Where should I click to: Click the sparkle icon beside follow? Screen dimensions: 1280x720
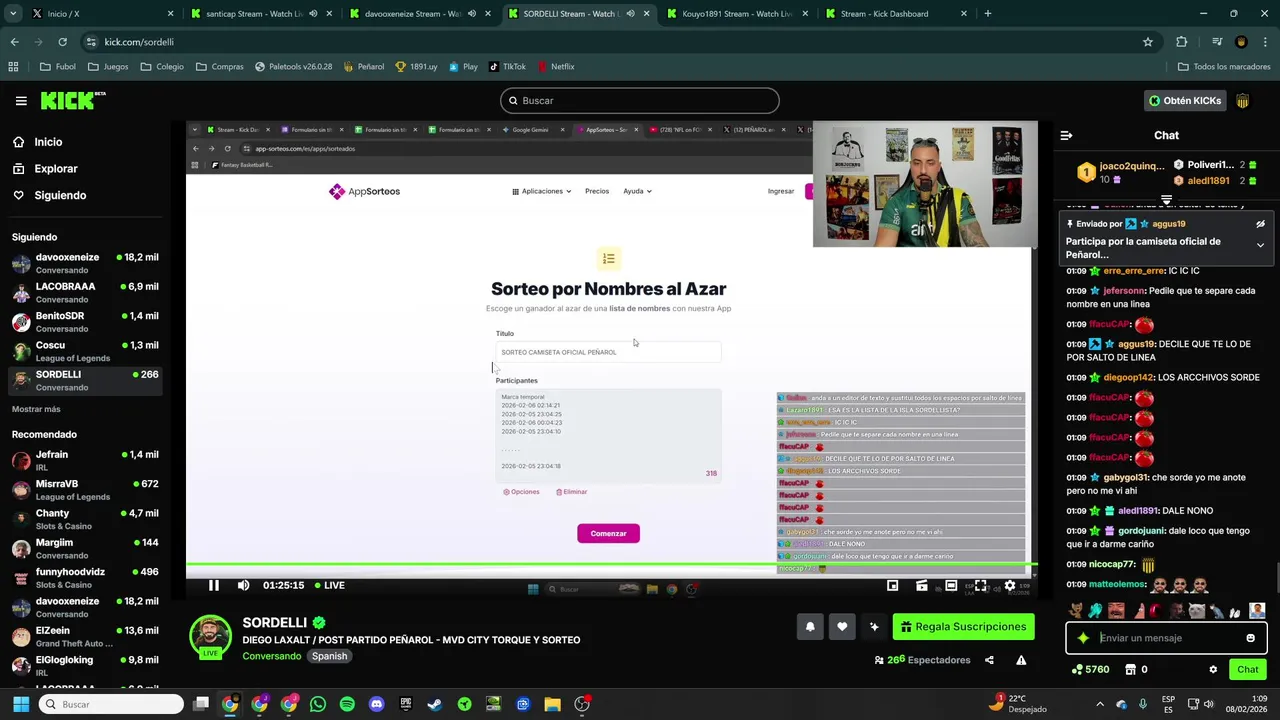tap(874, 627)
